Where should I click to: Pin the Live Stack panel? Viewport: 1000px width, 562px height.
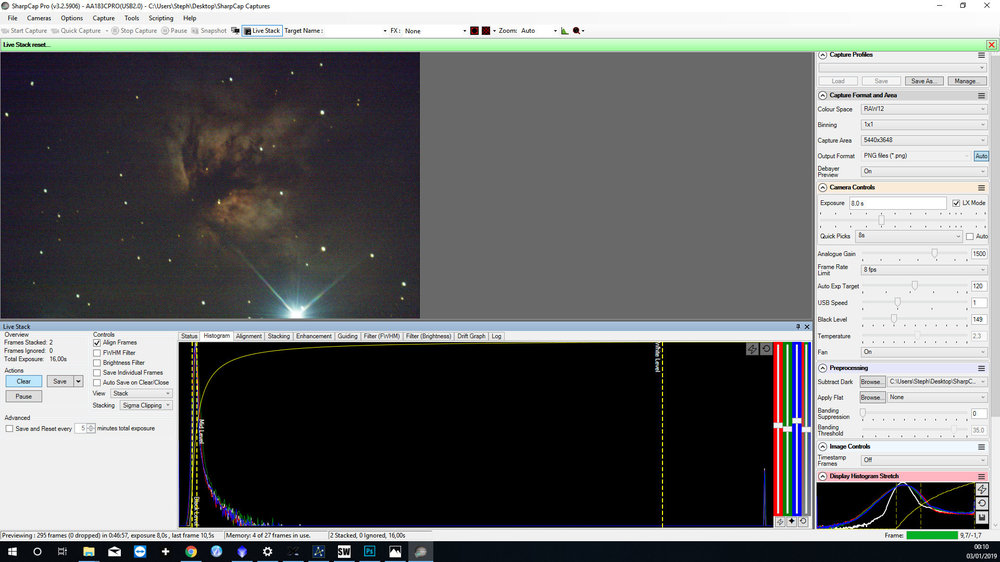(798, 327)
